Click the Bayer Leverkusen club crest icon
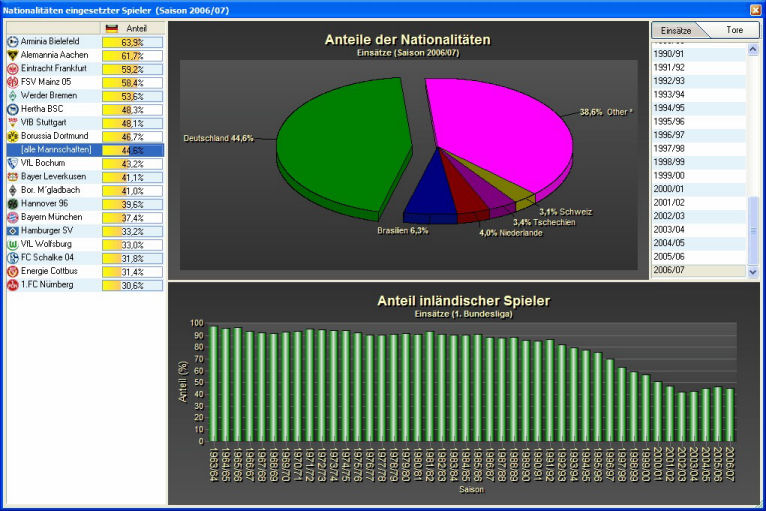 point(13,177)
